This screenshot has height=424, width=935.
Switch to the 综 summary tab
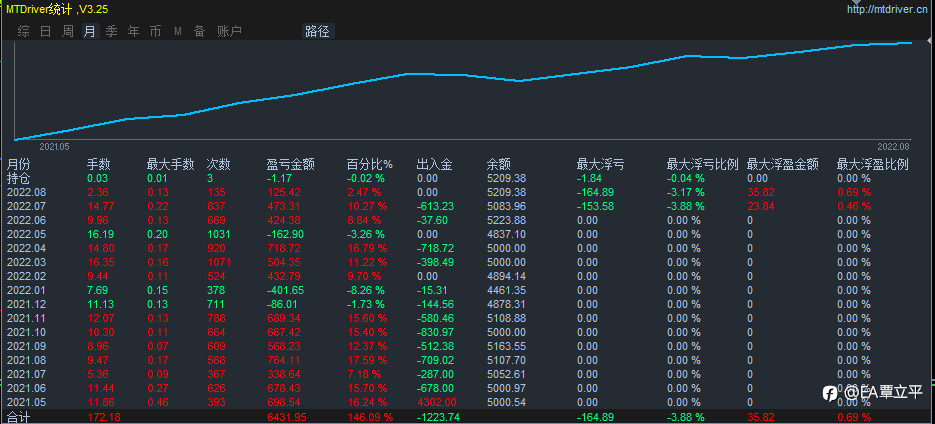click(23, 32)
